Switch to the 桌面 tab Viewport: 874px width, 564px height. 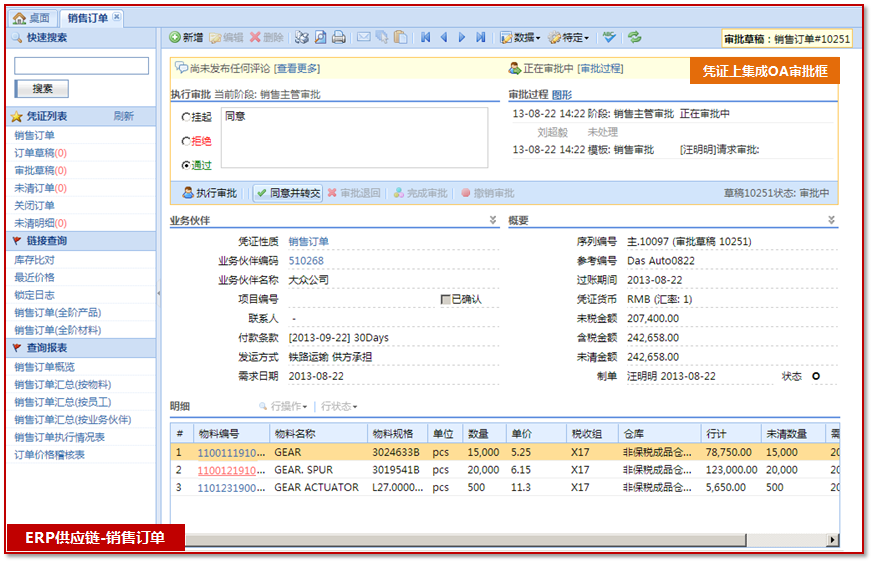coord(31,18)
